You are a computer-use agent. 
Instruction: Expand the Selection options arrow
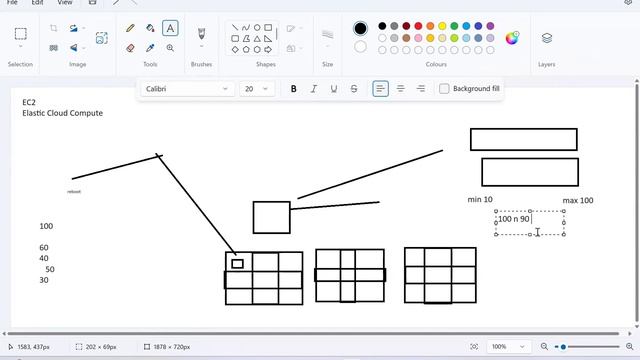point(20,47)
